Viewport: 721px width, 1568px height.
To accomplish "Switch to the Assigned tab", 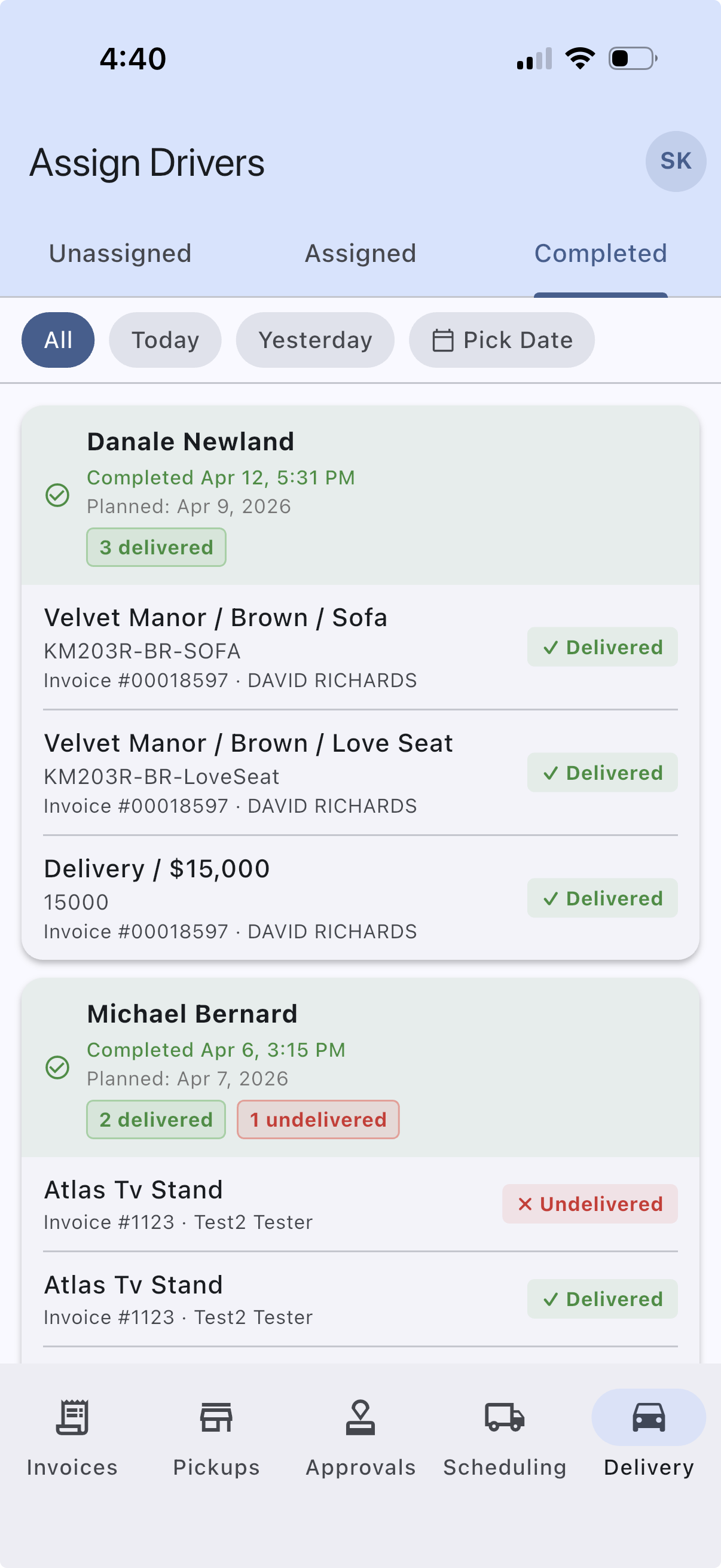I will click(360, 254).
